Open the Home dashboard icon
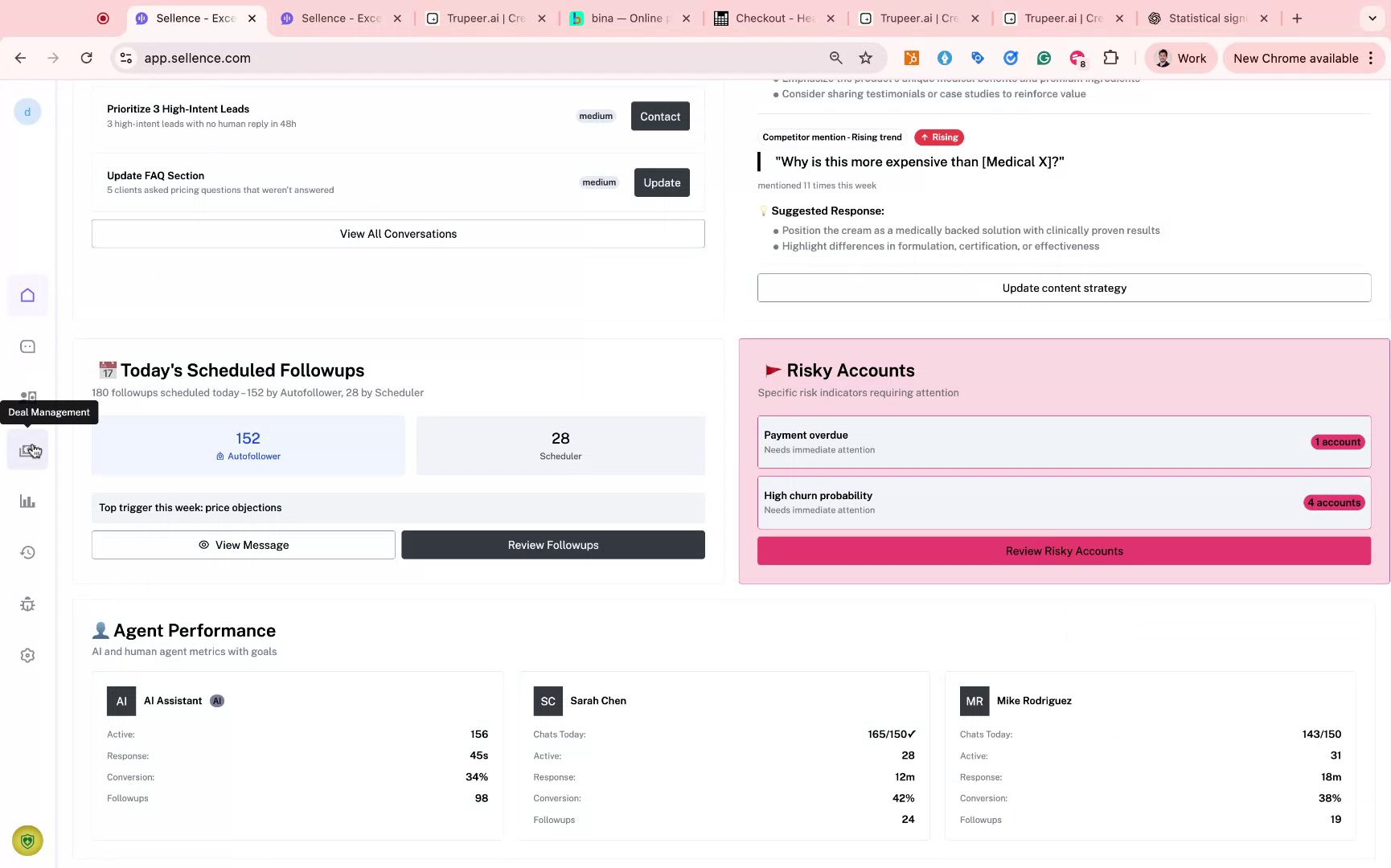The image size is (1391, 868). pyautogui.click(x=27, y=295)
